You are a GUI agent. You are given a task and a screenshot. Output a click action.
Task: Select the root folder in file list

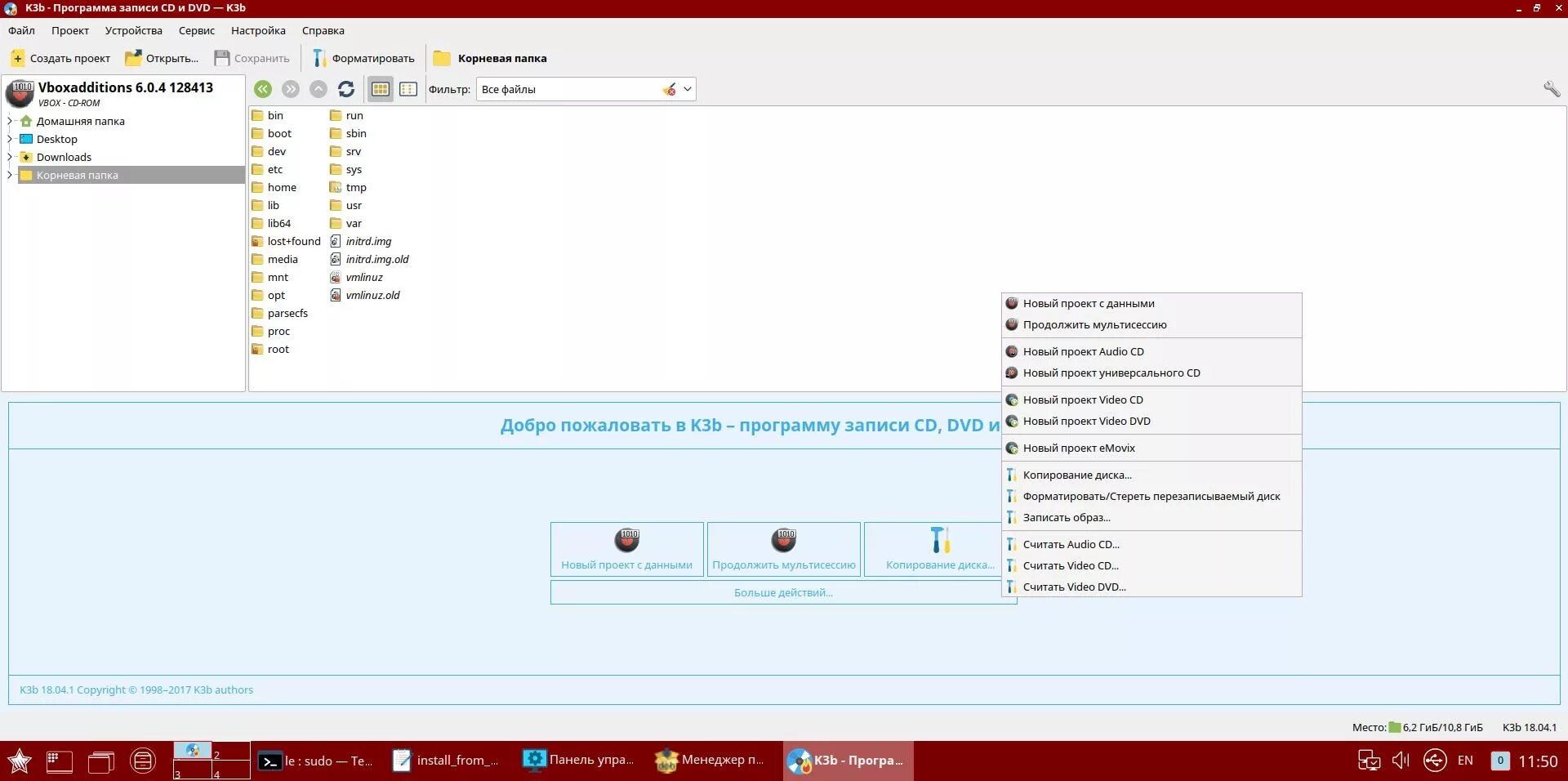271,349
